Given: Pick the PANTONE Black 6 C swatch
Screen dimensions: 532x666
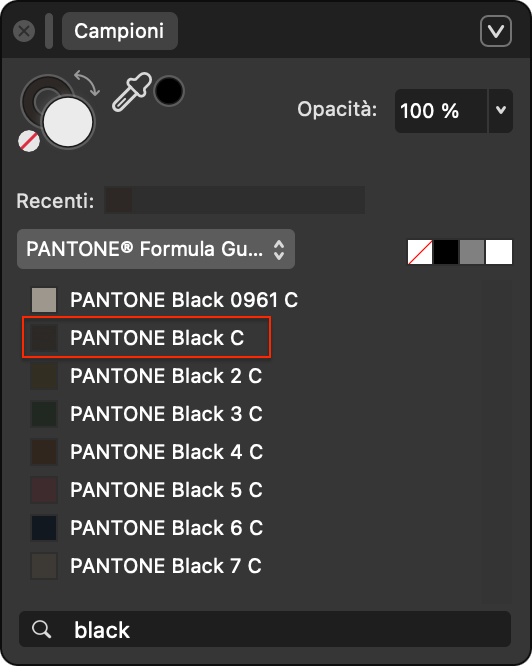Looking at the screenshot, I should pos(147,528).
